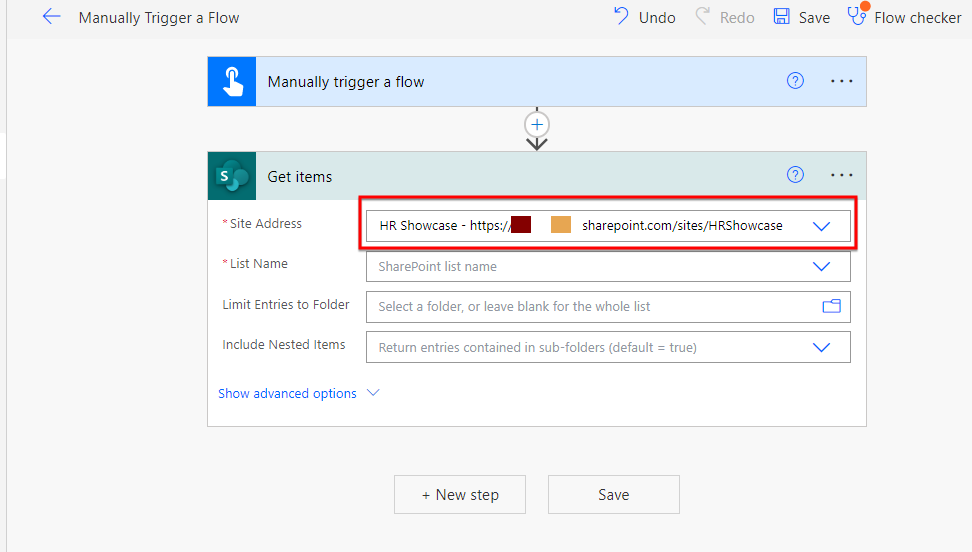Viewport: 972px width, 552px height.
Task: Open help for Get items action
Action: click(795, 175)
